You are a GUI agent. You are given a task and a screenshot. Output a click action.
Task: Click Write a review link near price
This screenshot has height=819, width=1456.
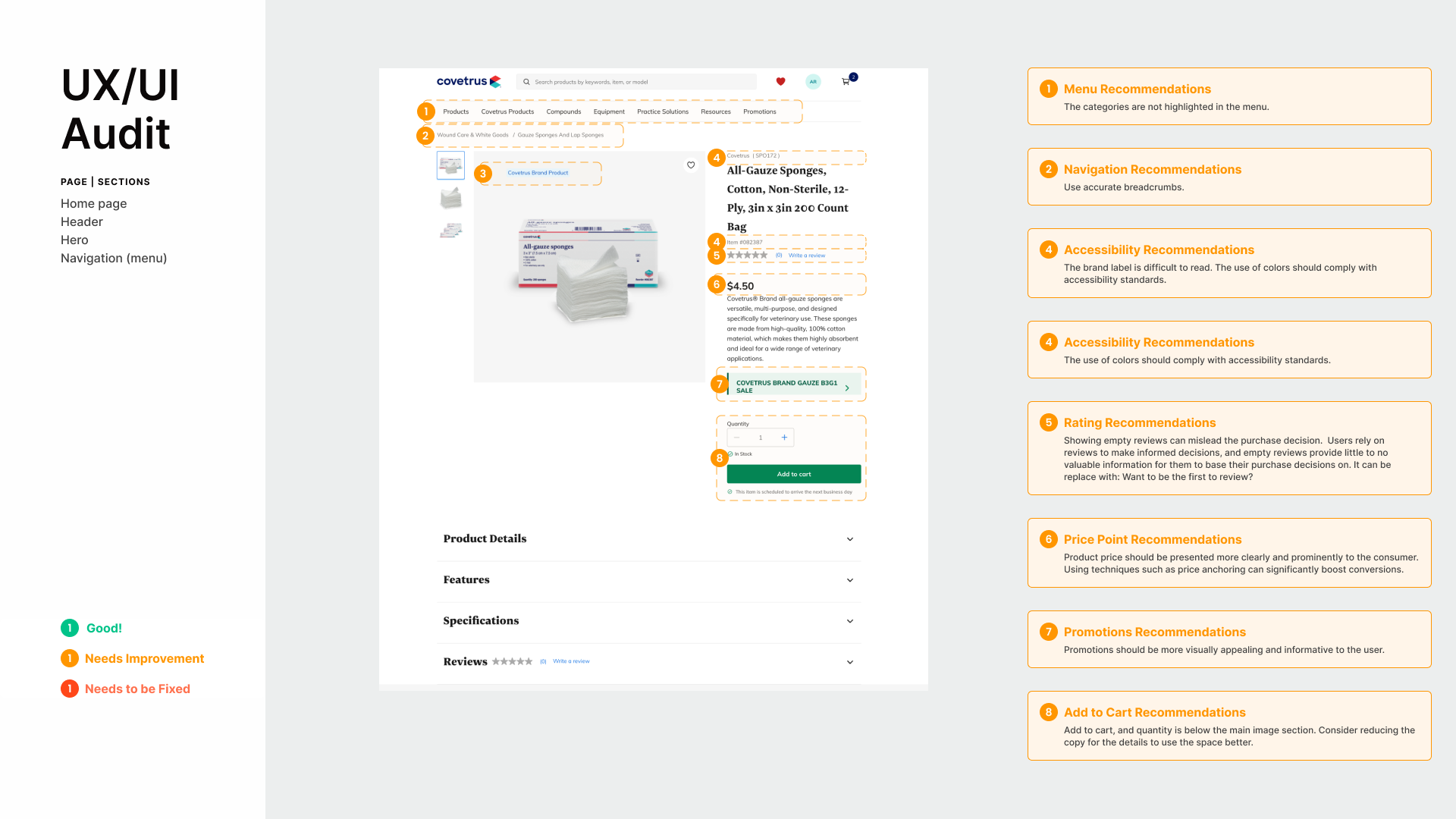[x=807, y=256]
